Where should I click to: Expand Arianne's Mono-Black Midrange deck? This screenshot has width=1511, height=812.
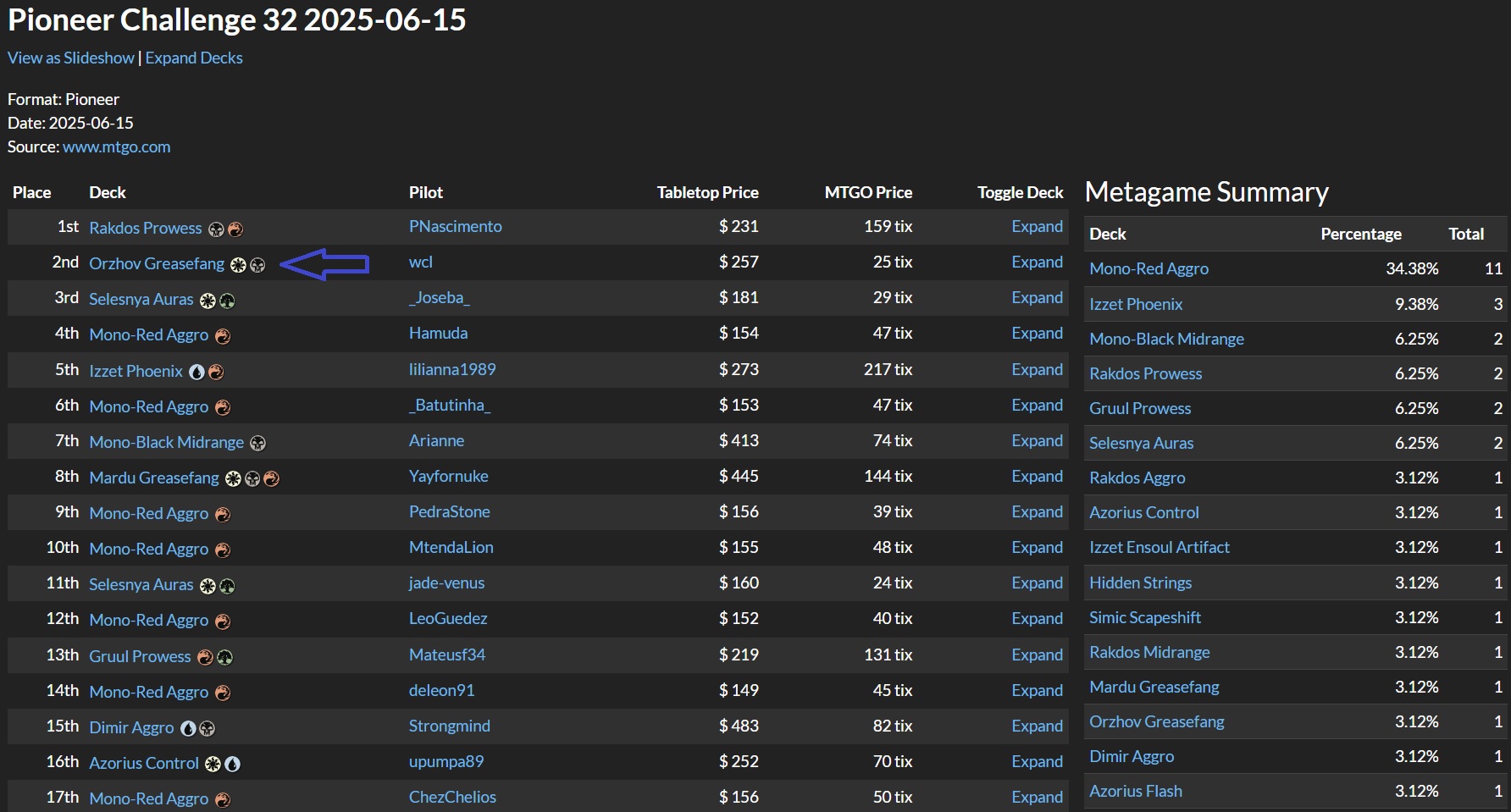[x=1037, y=440]
